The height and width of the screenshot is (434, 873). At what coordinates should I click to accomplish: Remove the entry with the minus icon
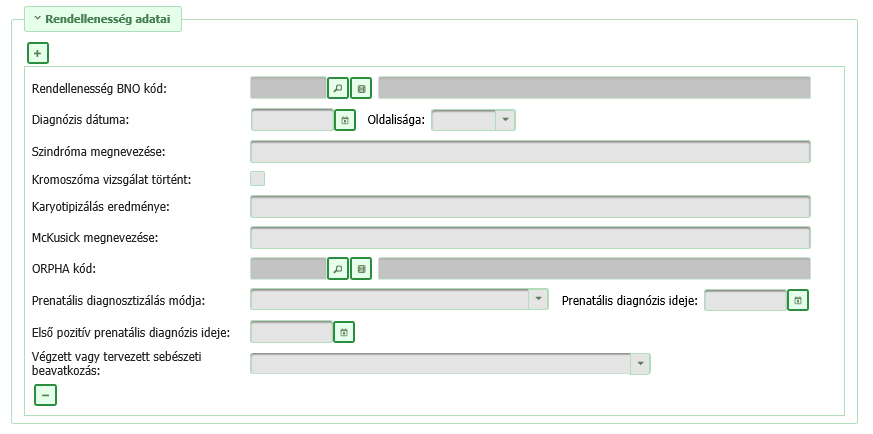[x=46, y=395]
